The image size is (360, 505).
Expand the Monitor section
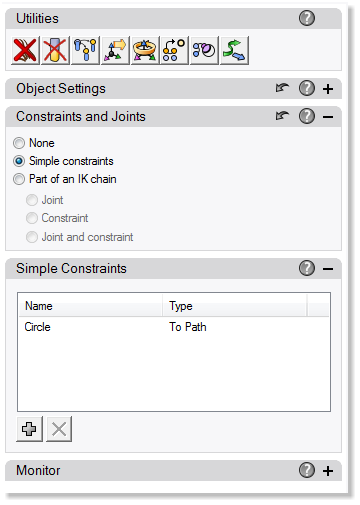point(328,471)
